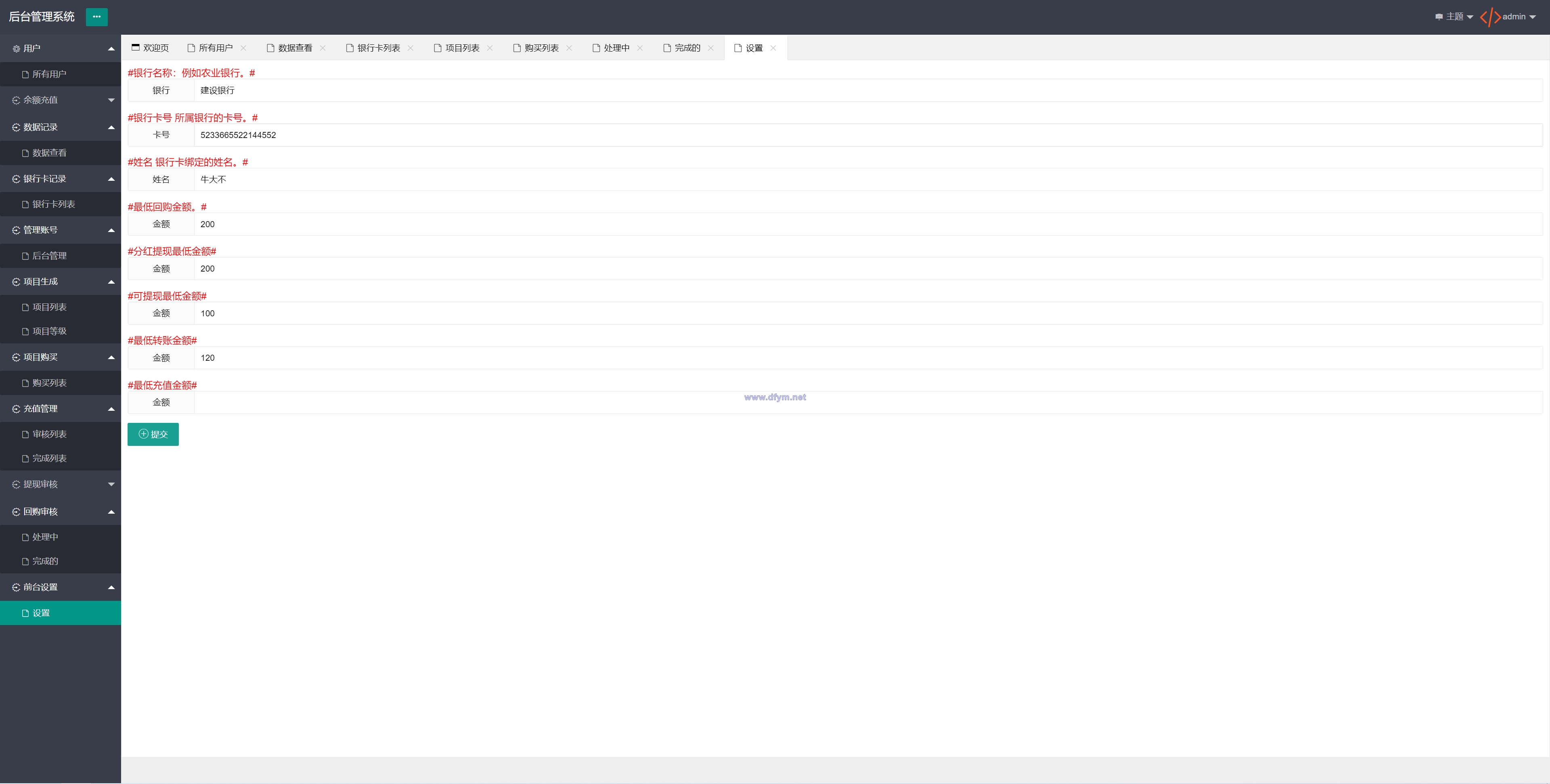Open 银行卡列表 in the sidebar

click(60, 205)
